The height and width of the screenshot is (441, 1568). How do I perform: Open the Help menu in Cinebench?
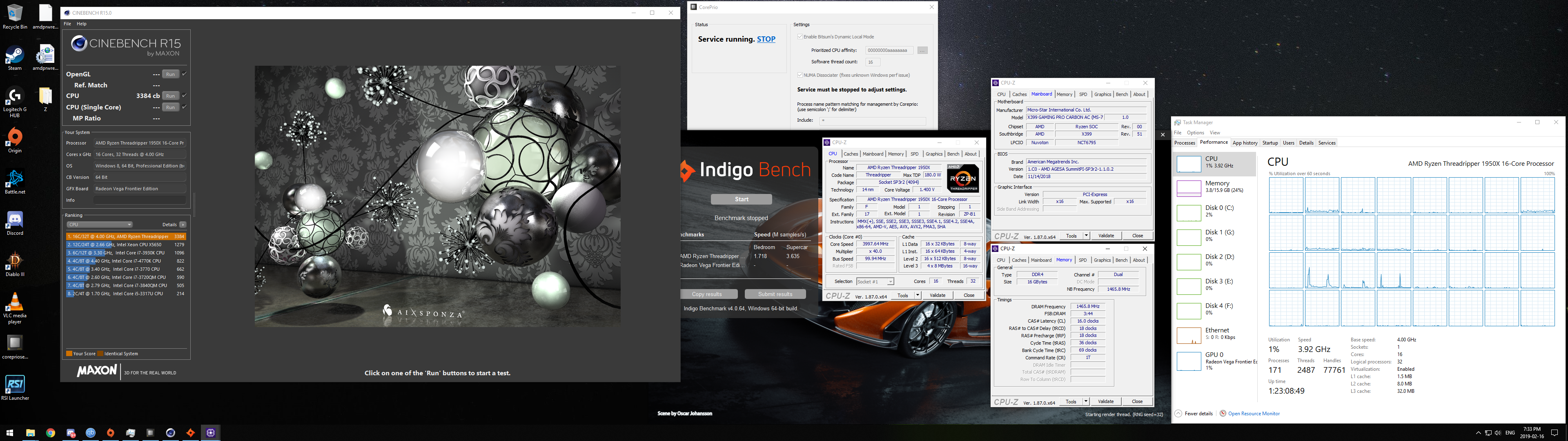point(82,24)
